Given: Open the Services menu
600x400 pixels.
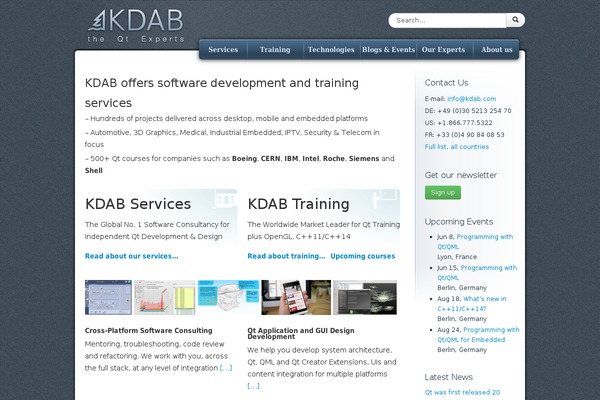Looking at the screenshot, I should [x=223, y=49].
